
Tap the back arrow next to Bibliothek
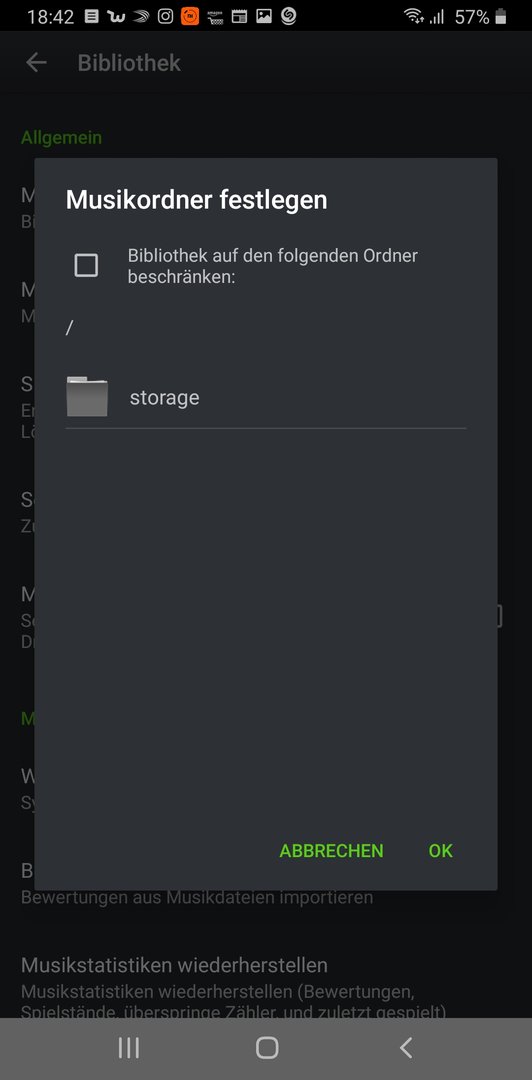click(x=36, y=63)
